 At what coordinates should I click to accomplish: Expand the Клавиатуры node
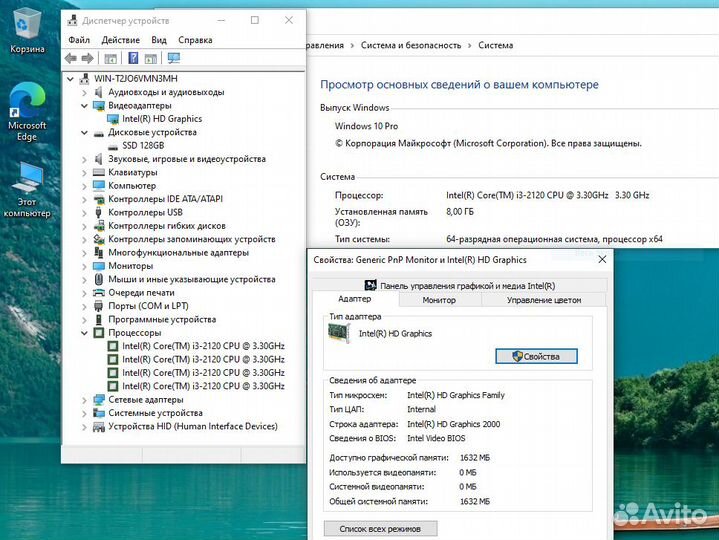pyautogui.click(x=84, y=173)
